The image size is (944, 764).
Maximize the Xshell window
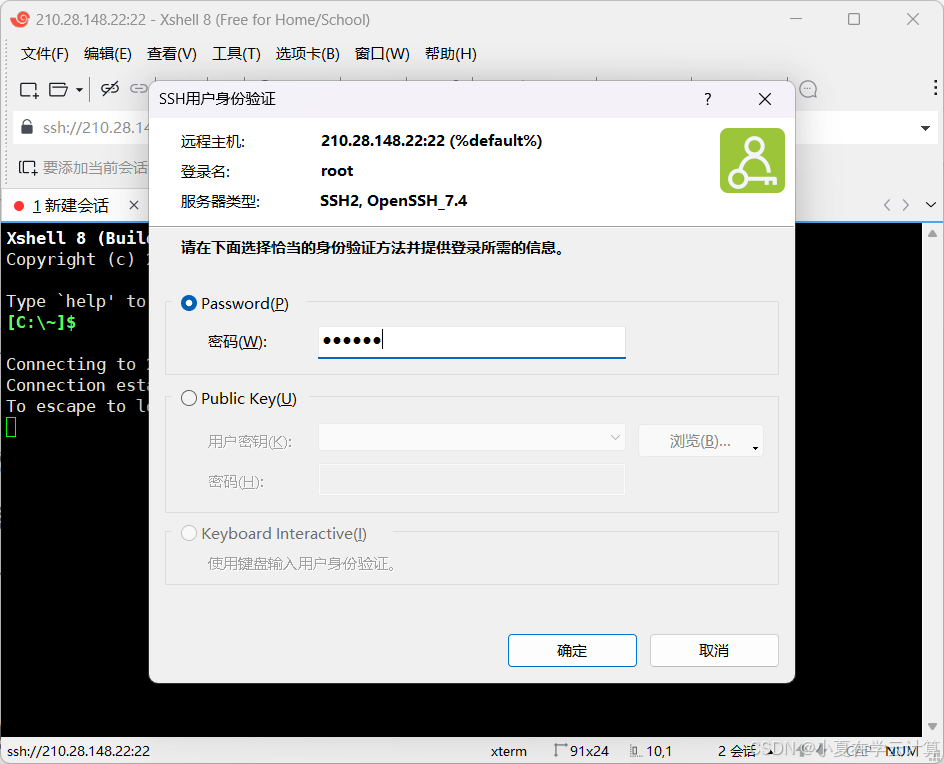[x=854, y=19]
